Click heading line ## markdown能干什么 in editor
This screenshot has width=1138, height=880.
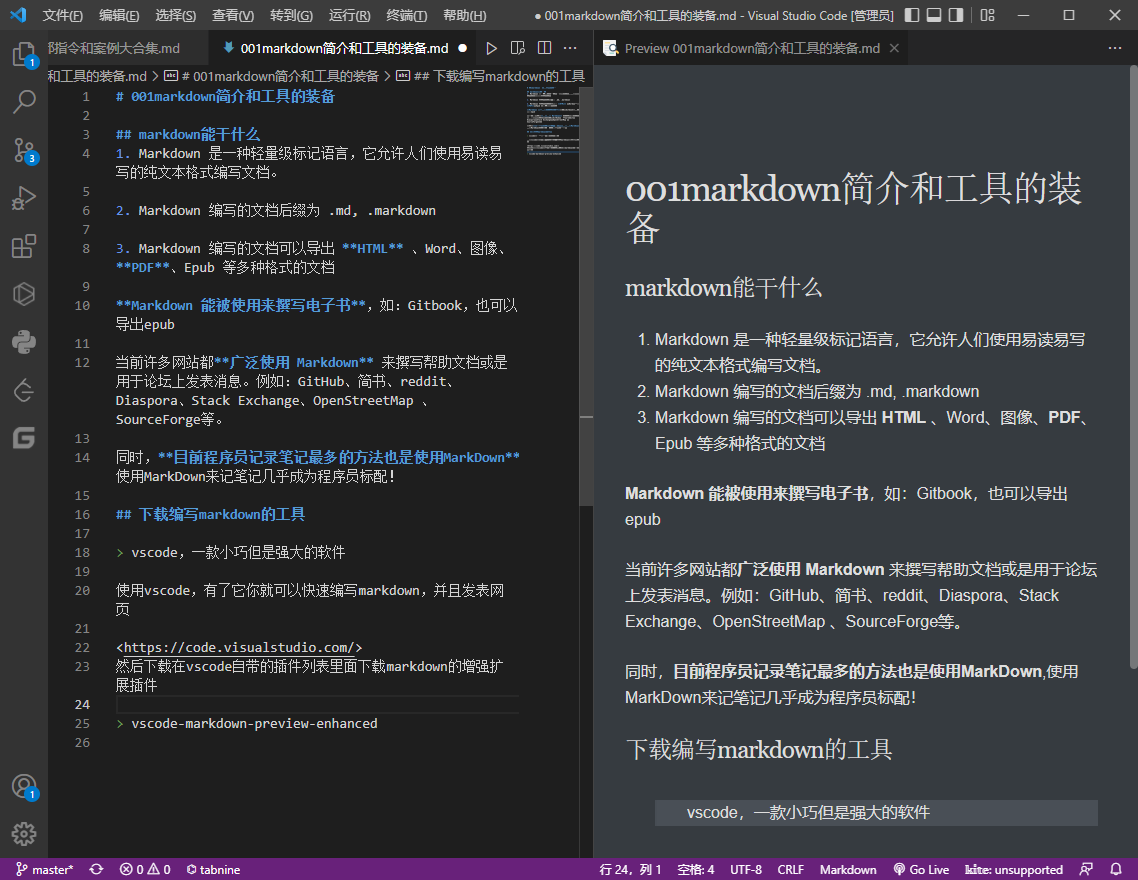(x=188, y=134)
